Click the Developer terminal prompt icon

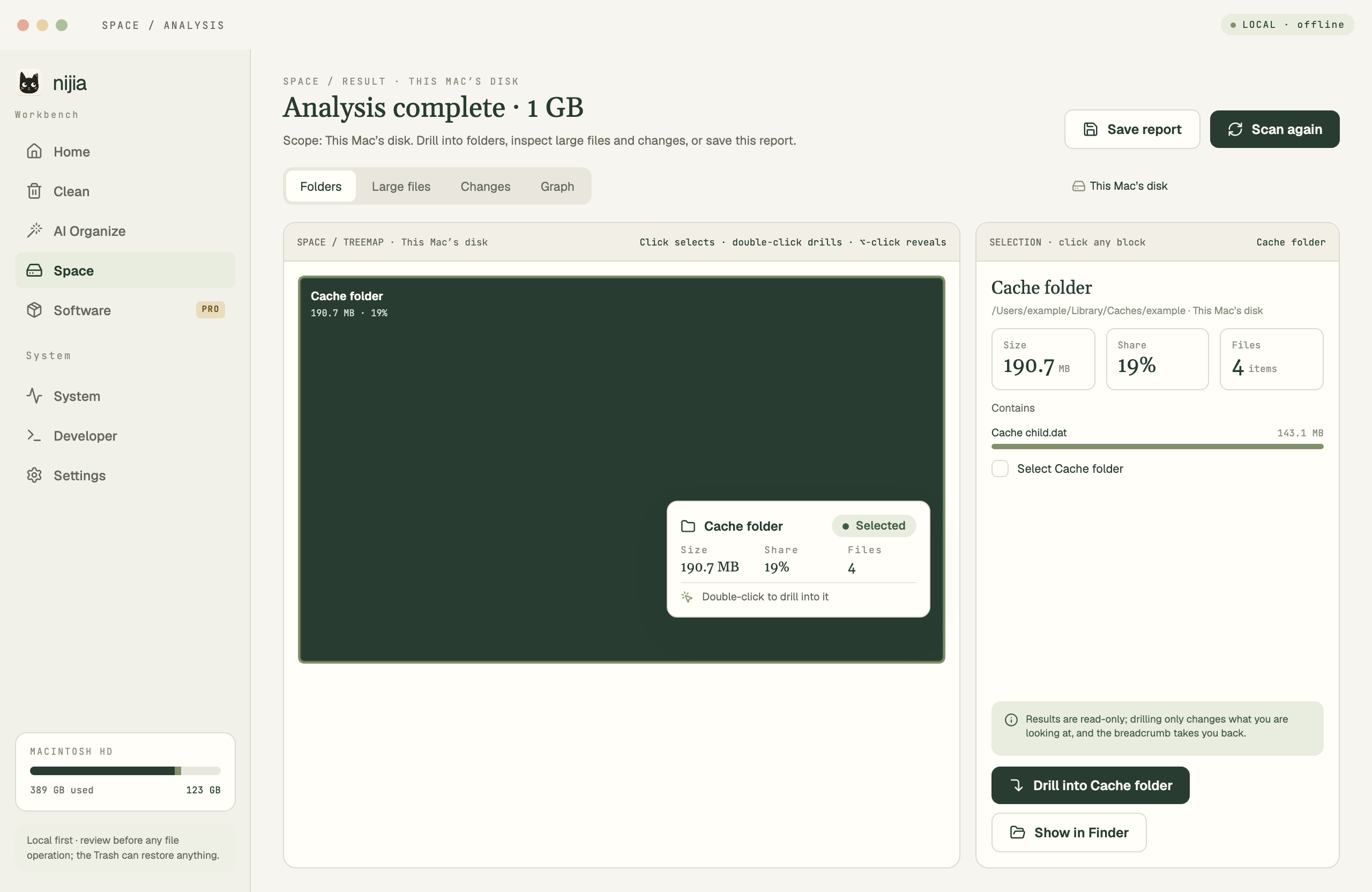tap(34, 436)
